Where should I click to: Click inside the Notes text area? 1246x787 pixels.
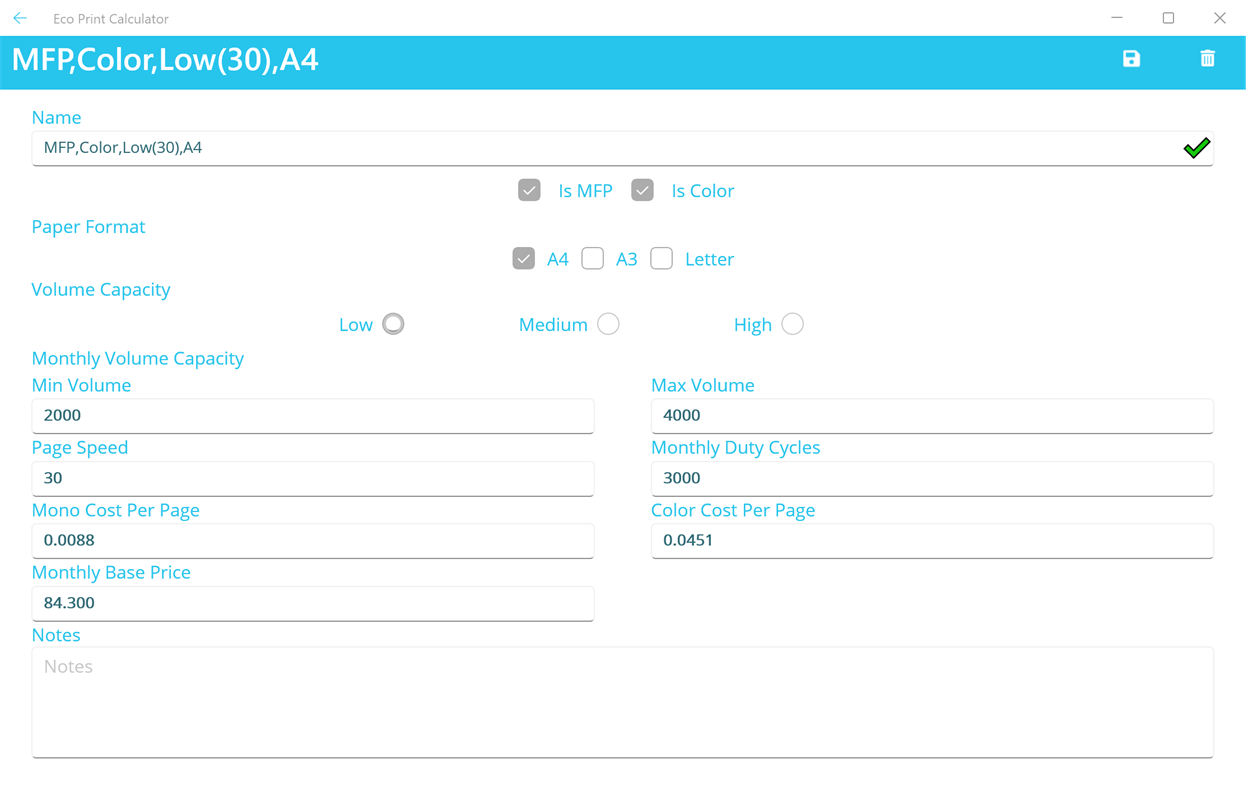pos(620,700)
